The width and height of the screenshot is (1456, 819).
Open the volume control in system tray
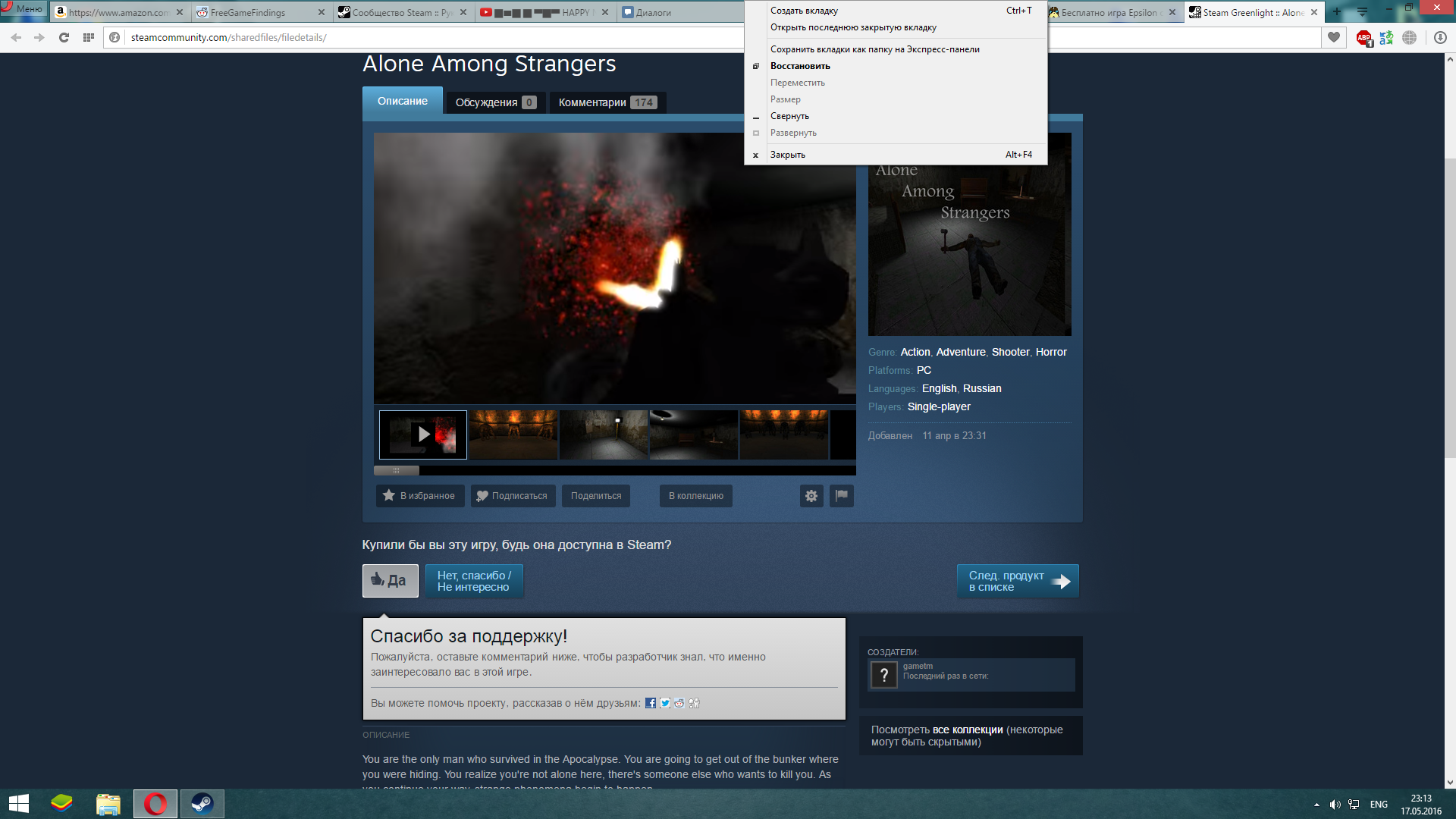click(x=1335, y=805)
